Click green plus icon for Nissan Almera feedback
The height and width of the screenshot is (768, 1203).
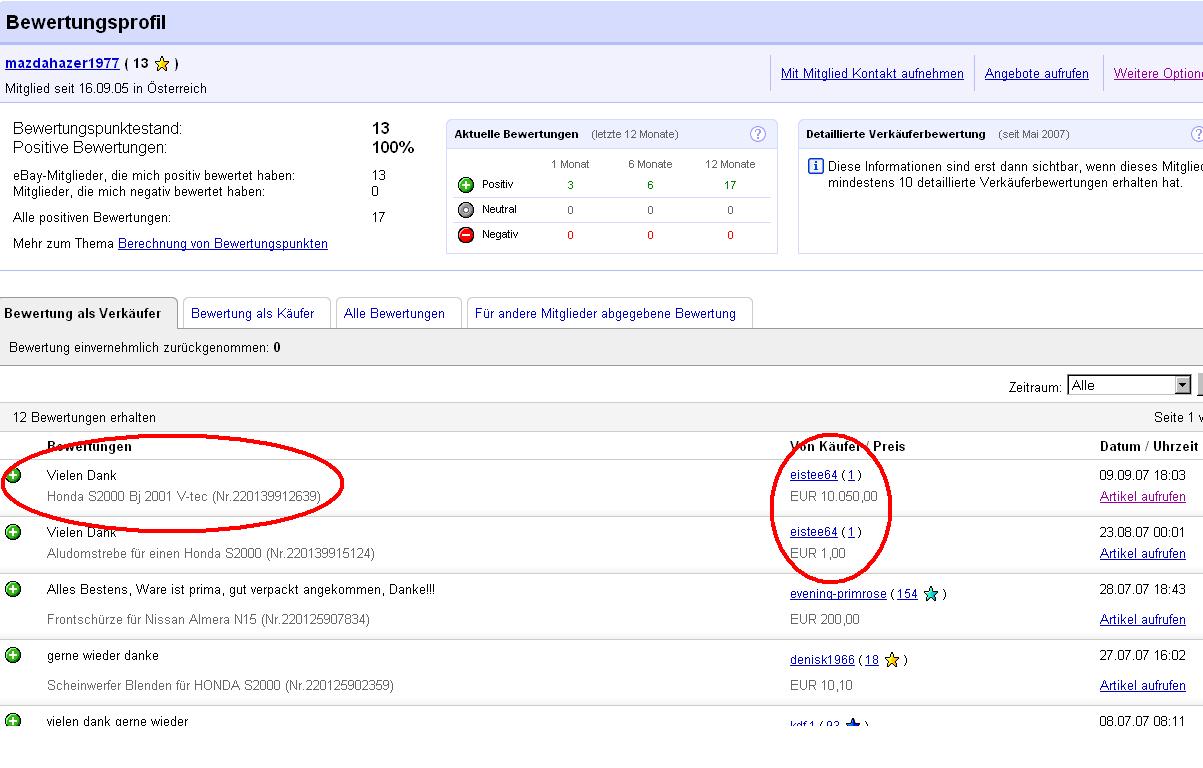click(x=13, y=589)
